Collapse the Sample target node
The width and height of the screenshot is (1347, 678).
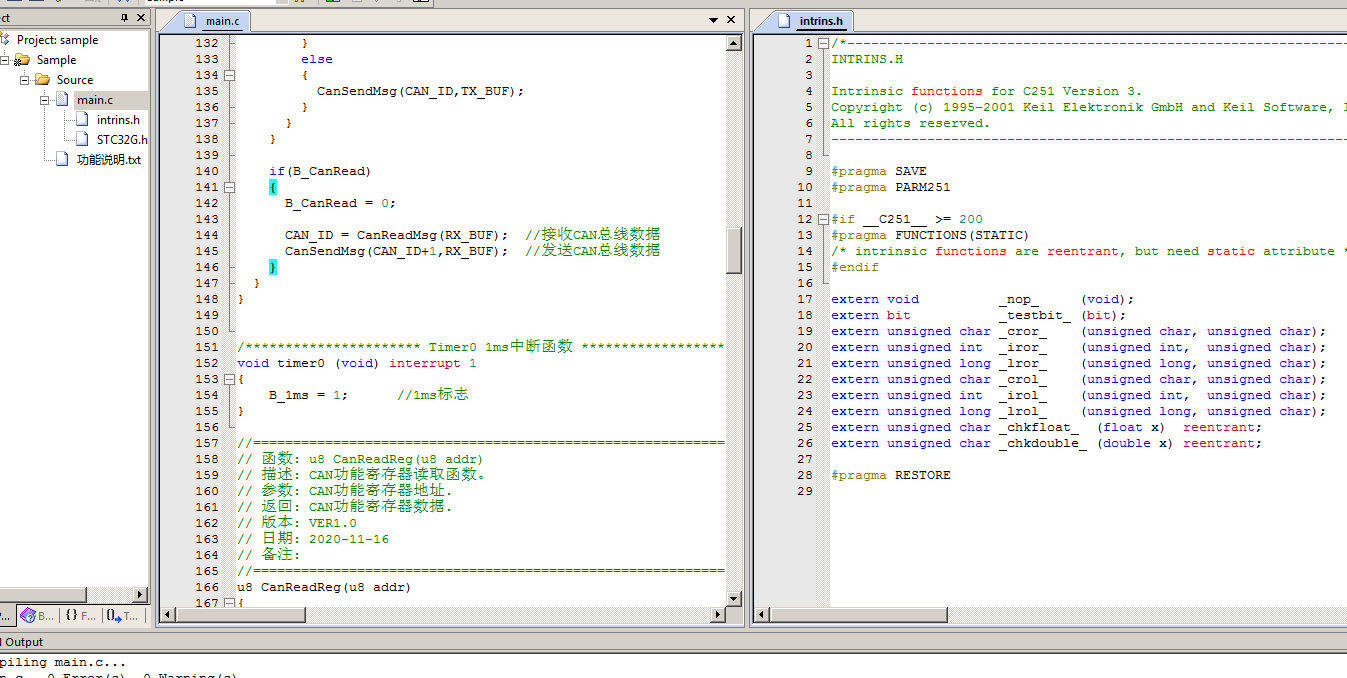[x=5, y=60]
